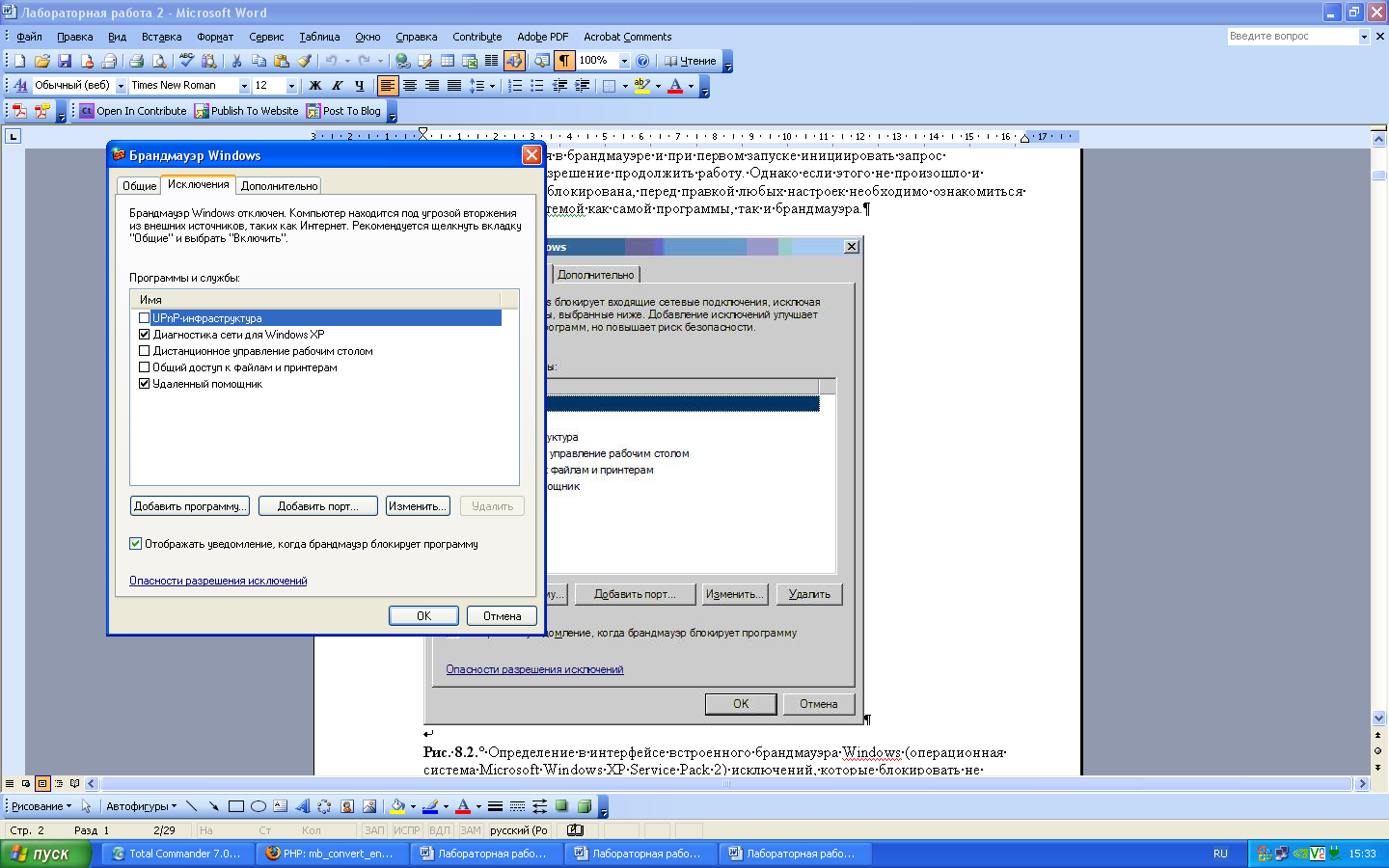Open the style dropdown Обычный (веб)
1389x868 pixels.
pos(122,86)
